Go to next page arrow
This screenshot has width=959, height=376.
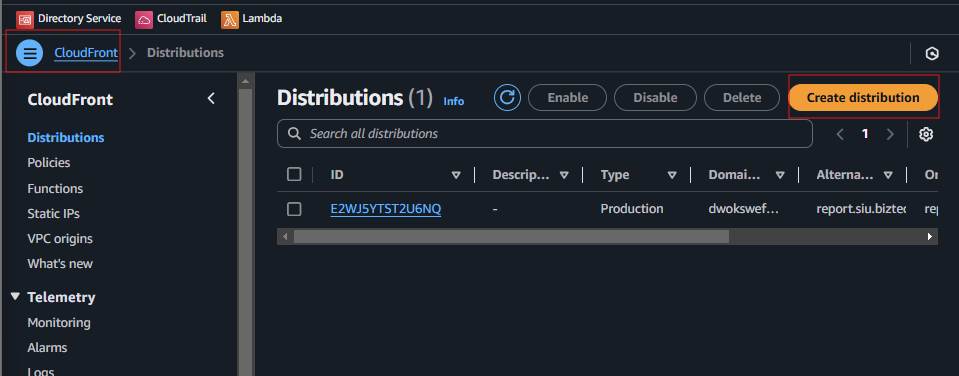(x=890, y=135)
